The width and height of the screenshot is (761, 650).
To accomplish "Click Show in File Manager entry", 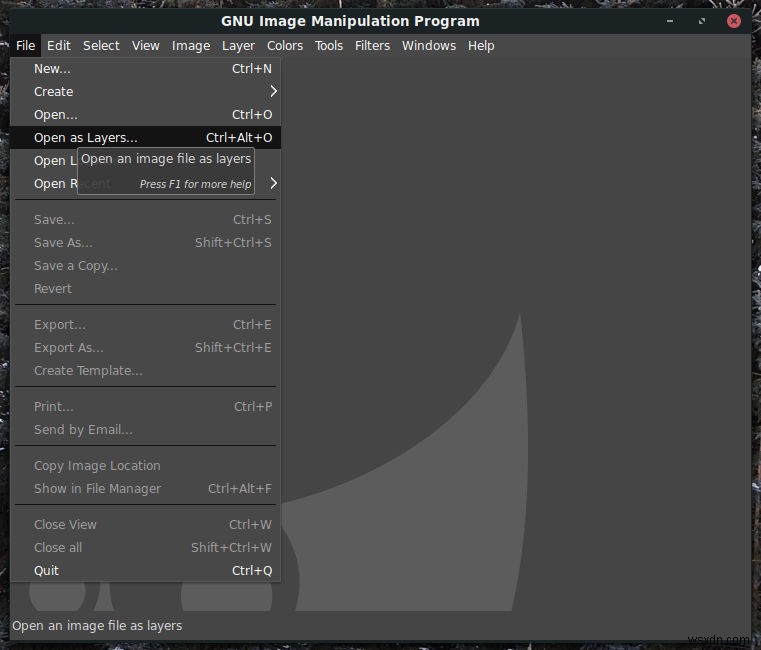I will pos(146,489).
